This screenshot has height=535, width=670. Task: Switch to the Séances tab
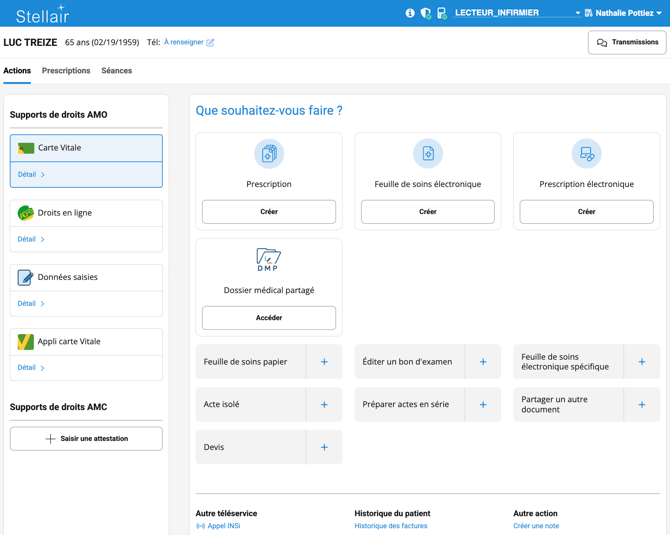pos(116,71)
